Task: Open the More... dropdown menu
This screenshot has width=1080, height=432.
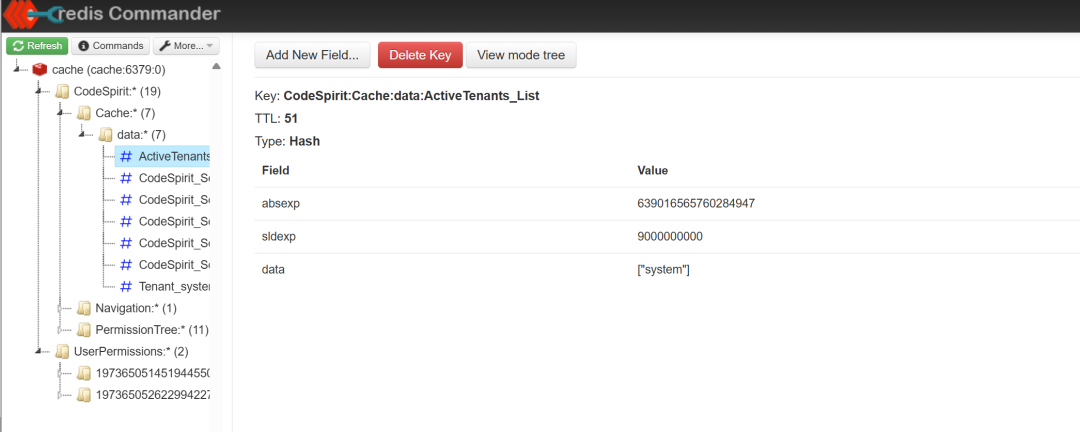Action: (186, 46)
